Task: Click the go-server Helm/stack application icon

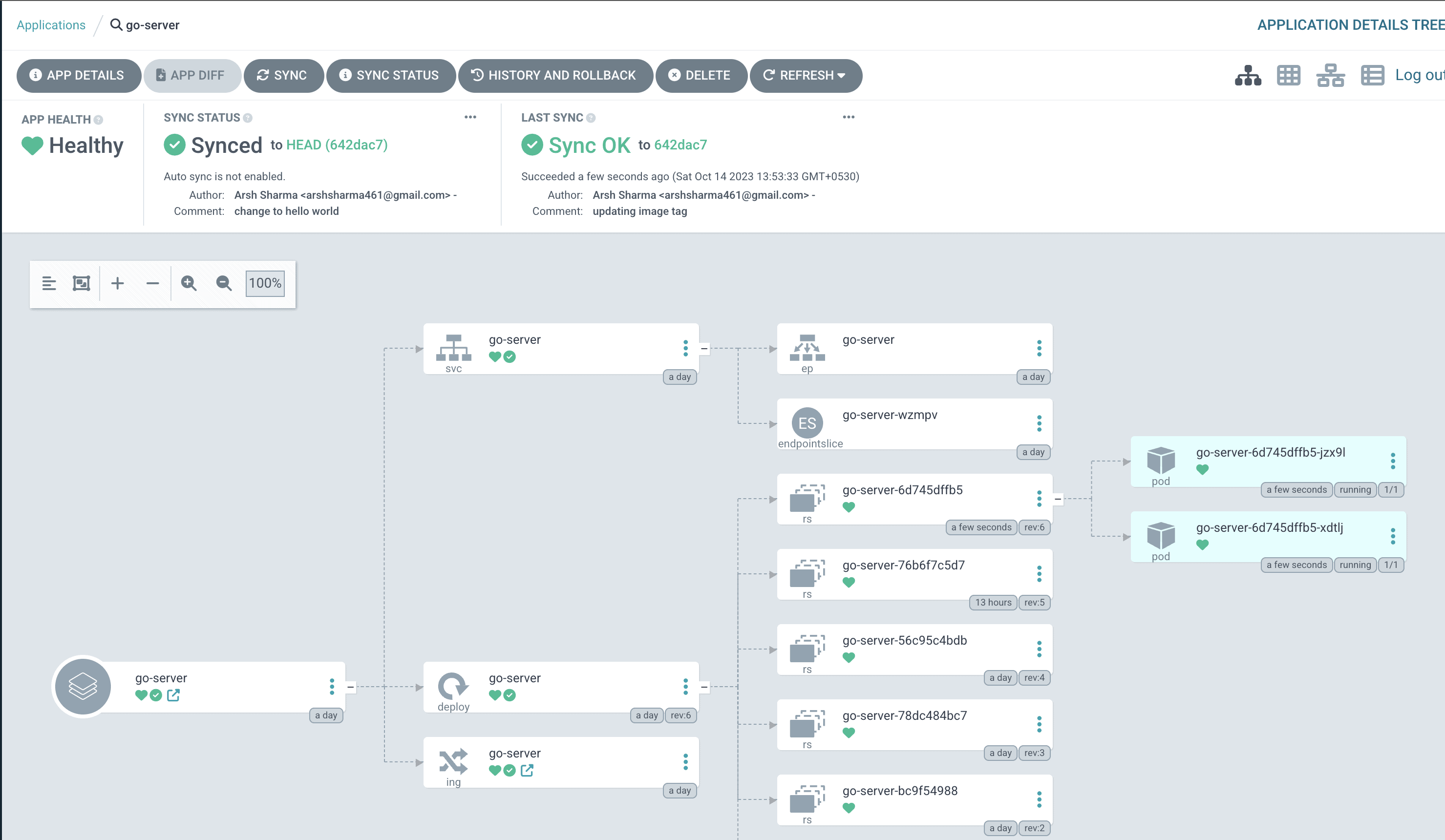Action: click(84, 685)
